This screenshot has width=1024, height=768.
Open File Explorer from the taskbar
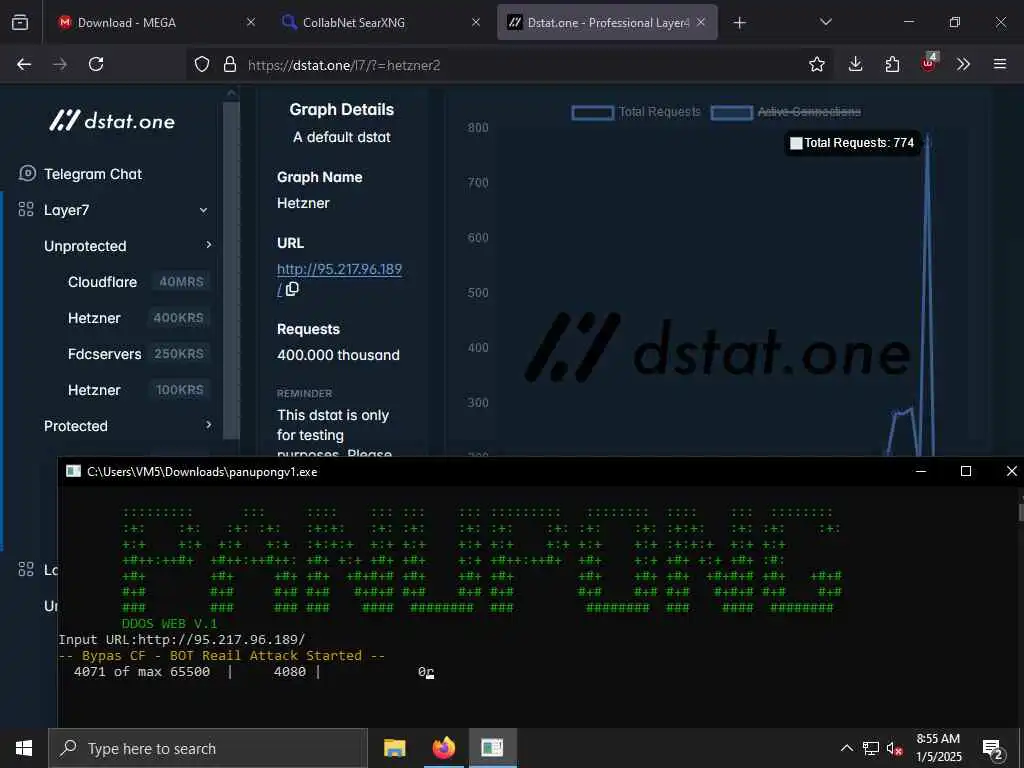[x=394, y=748]
